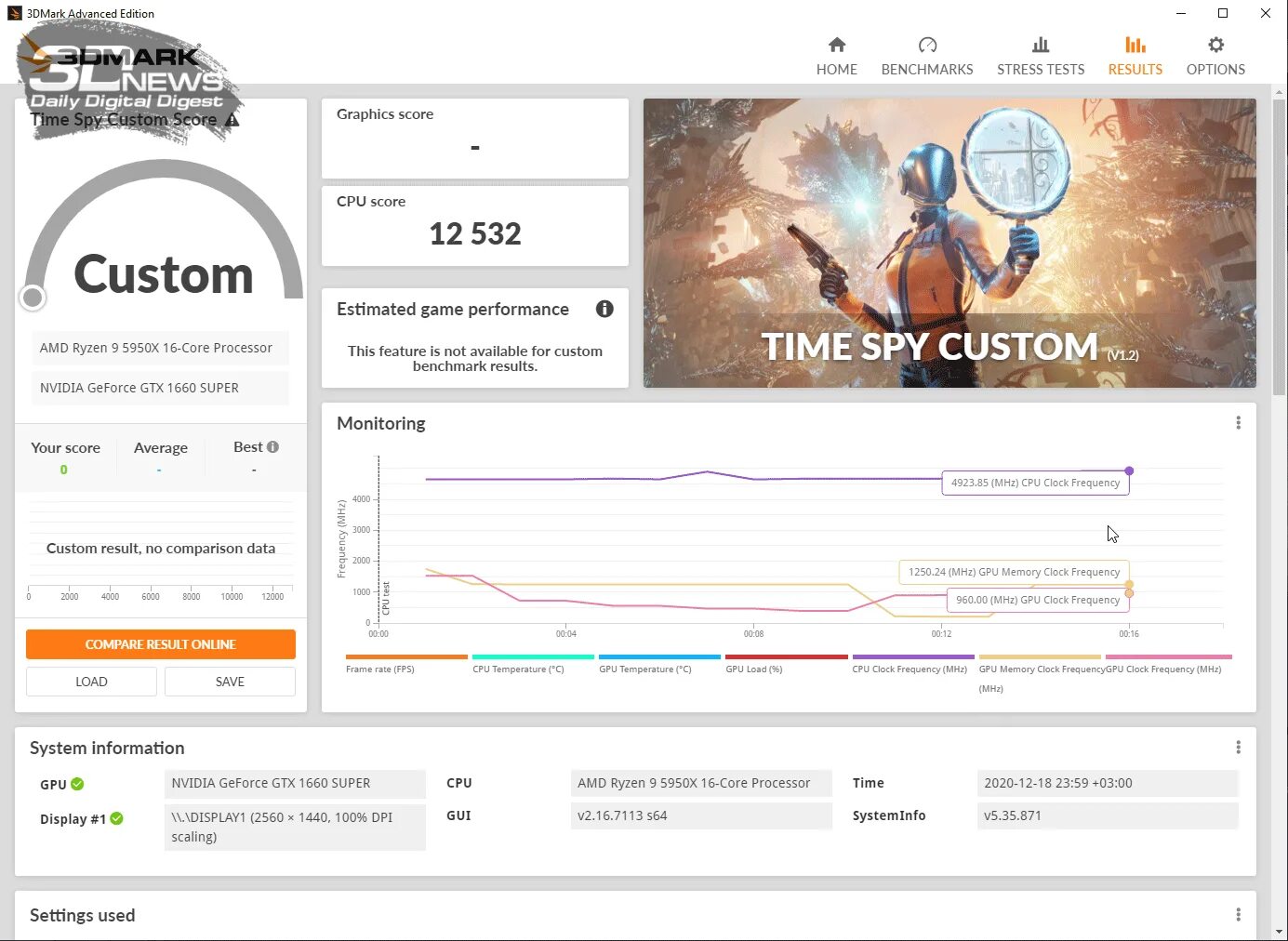Screen dimensions: 1288x941
Task: Click the LOAD button
Action: click(x=91, y=682)
